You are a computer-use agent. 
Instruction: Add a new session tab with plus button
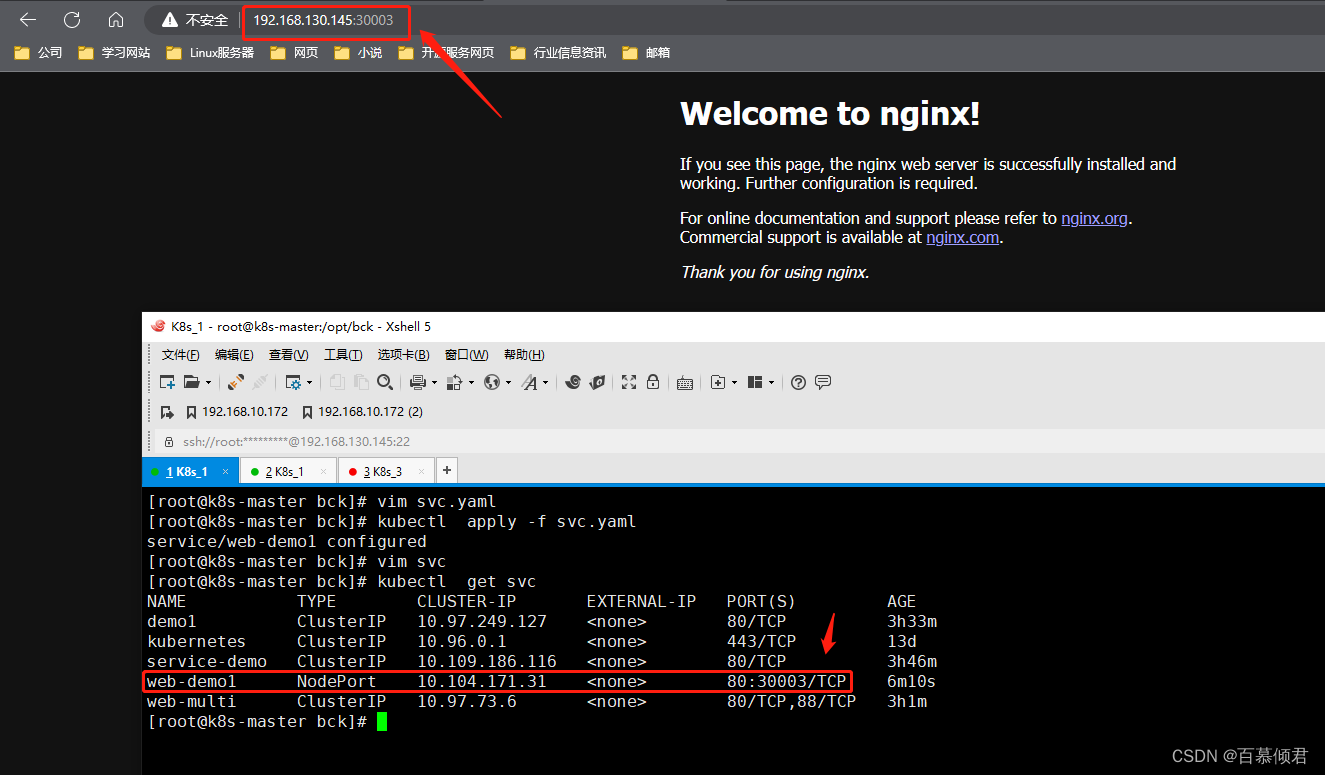pyautogui.click(x=447, y=470)
